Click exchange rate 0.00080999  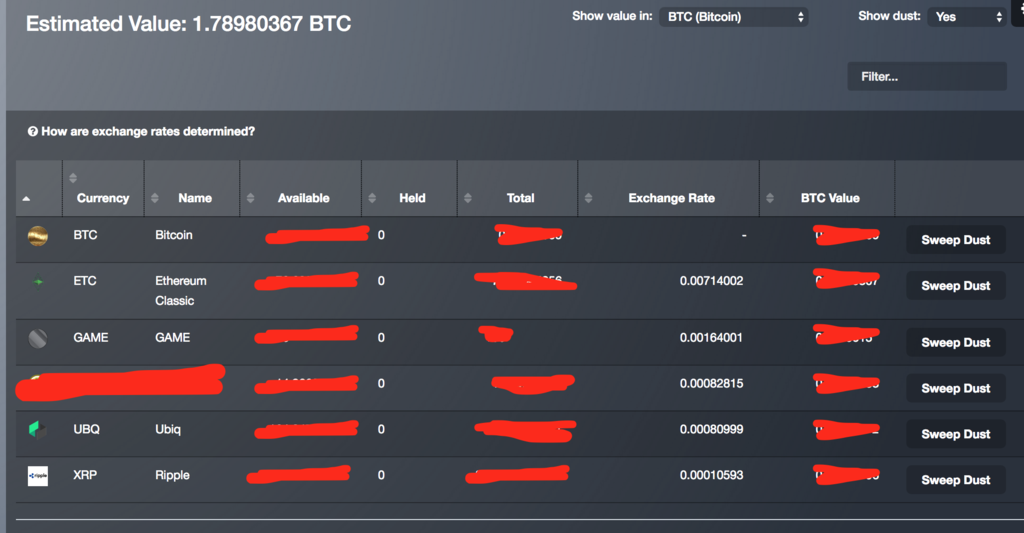coord(711,428)
